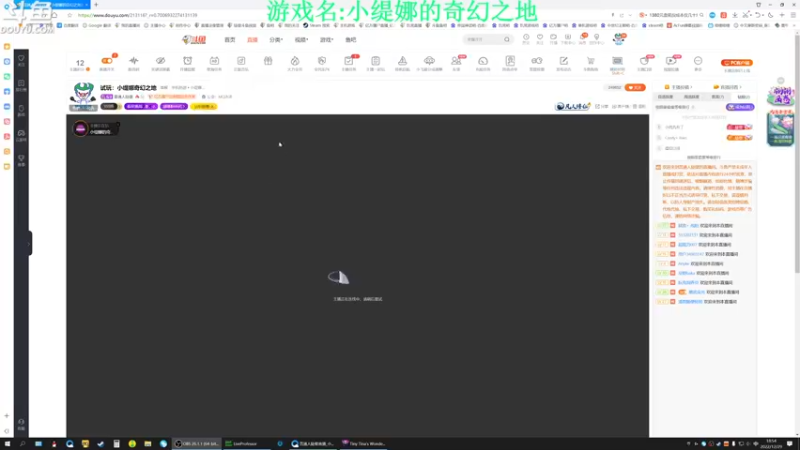This screenshot has height=450, width=800.
Task: Open the heart follow-list icon in top header
Action: click(x=540, y=37)
